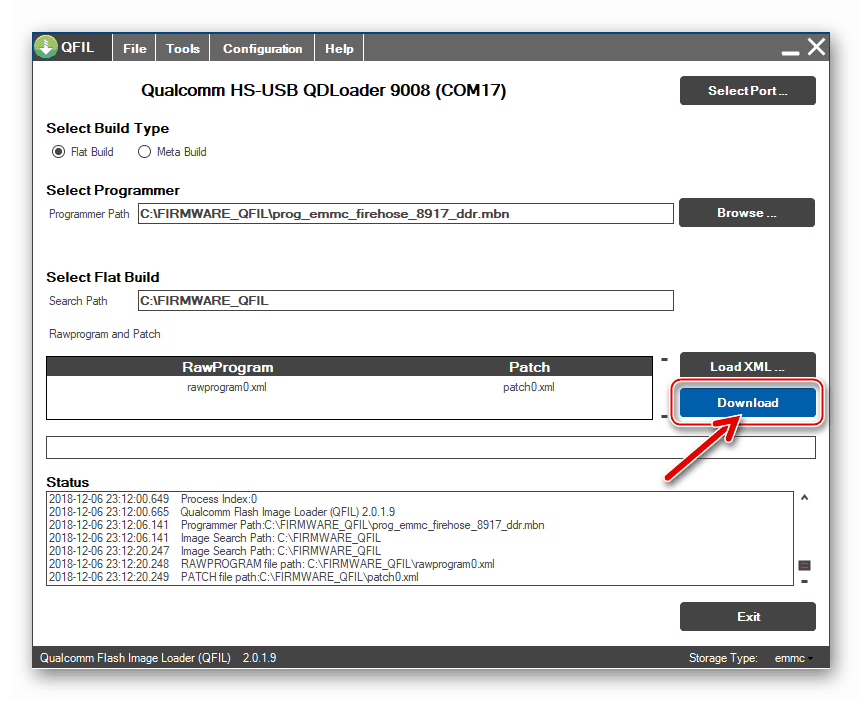Open the File menu

(135, 48)
